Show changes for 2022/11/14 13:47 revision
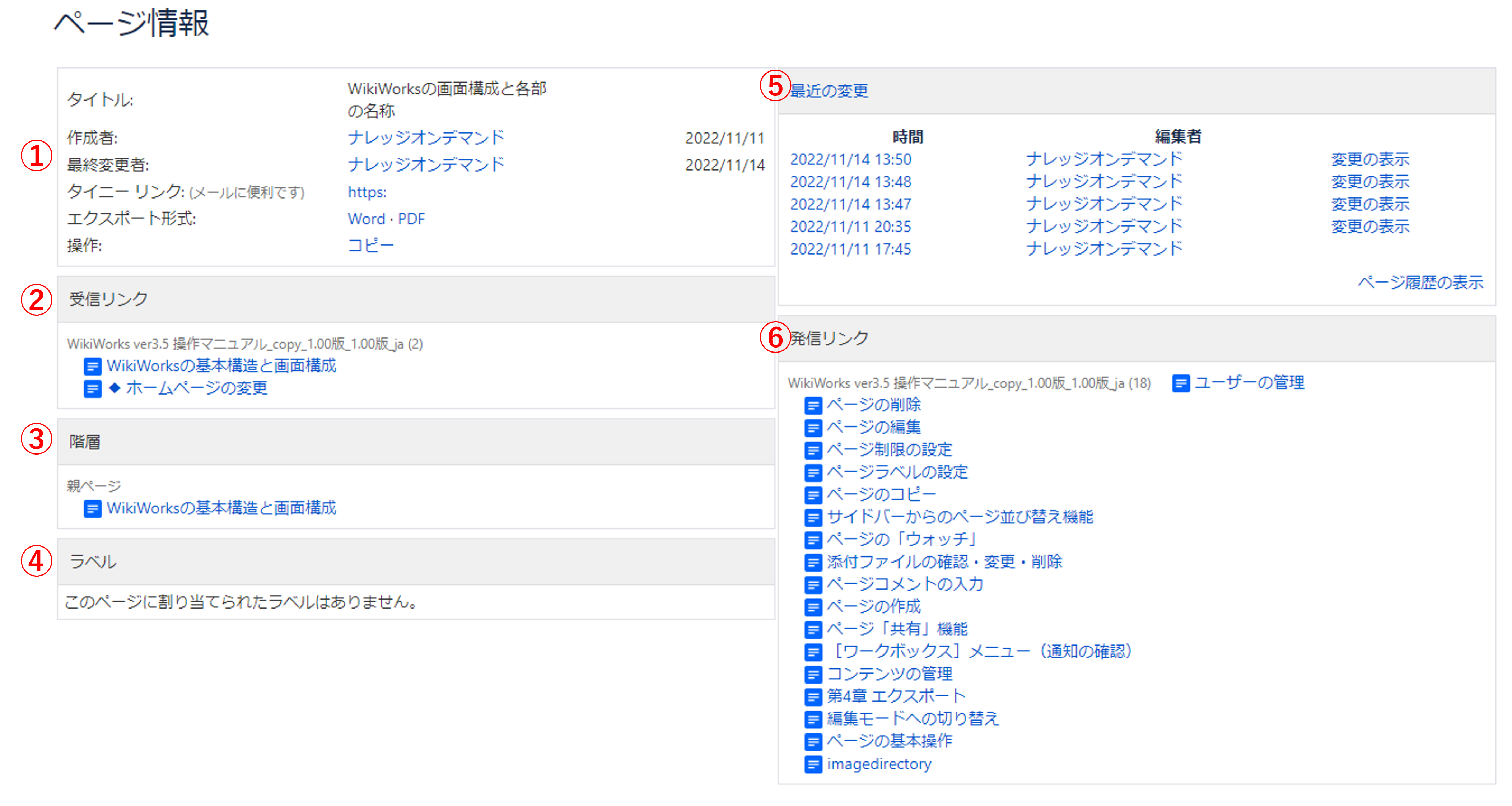 coord(1370,204)
